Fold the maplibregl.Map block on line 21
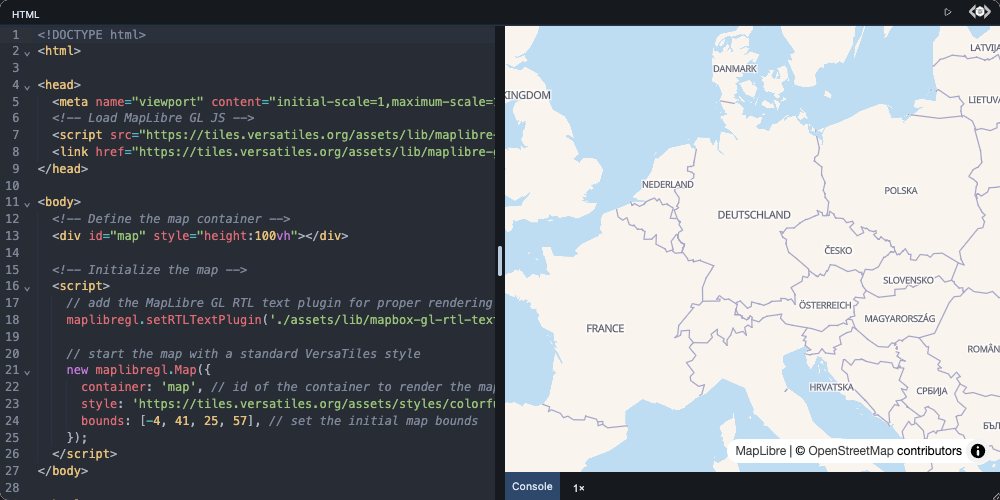The height and width of the screenshot is (500, 1000). pyautogui.click(x=27, y=371)
